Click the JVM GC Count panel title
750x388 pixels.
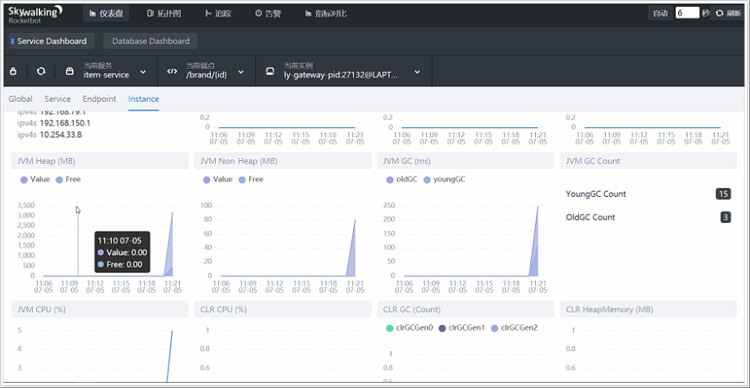(x=593, y=161)
